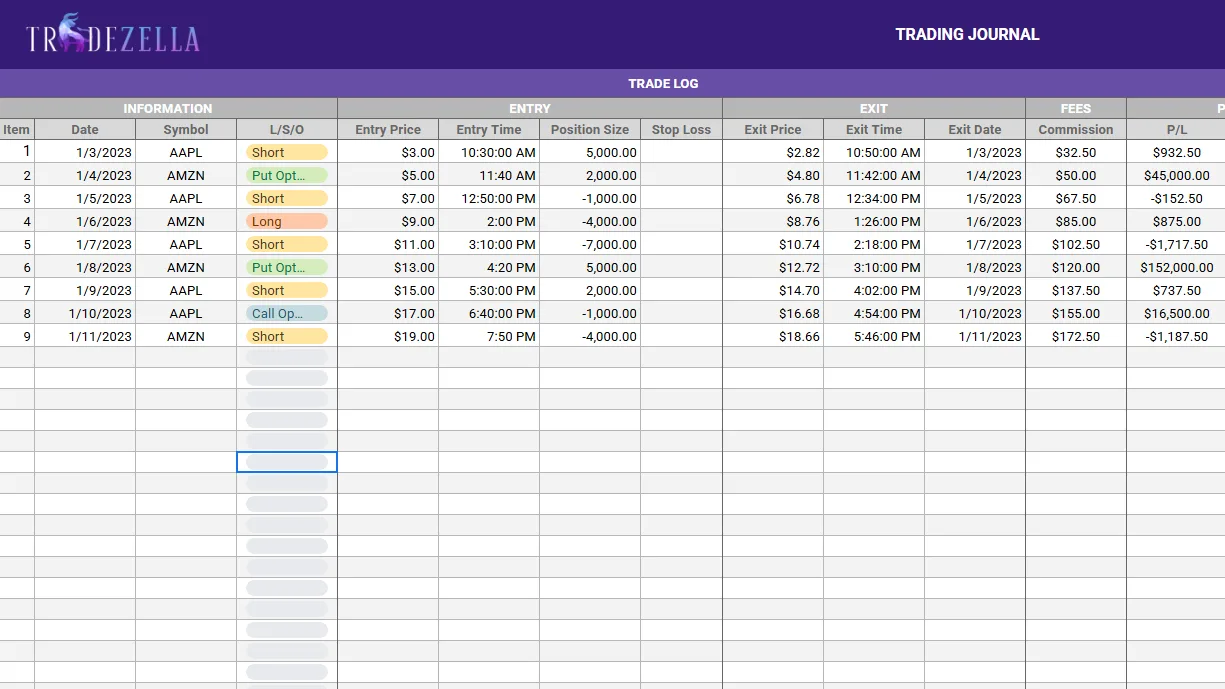Select the AAPL symbol cell in row 1
1225x689 pixels.
pos(185,152)
